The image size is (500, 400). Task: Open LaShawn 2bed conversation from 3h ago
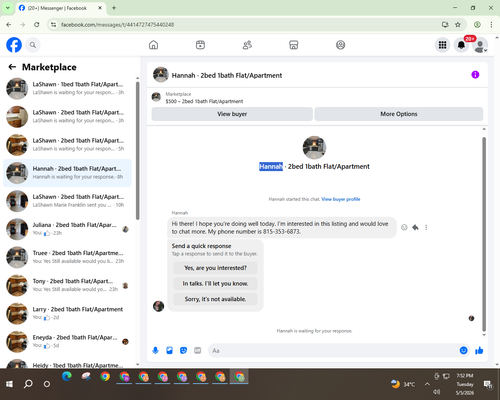point(67,117)
